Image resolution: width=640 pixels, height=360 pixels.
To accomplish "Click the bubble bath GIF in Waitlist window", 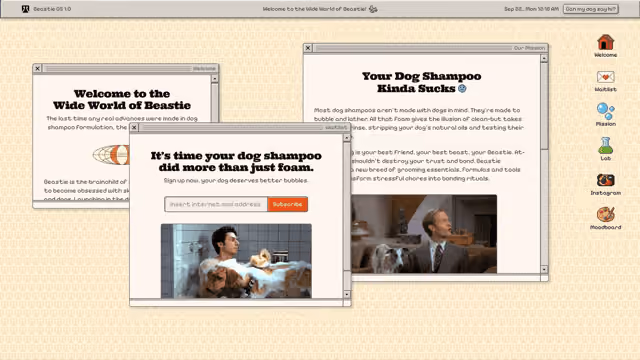I will click(x=236, y=261).
